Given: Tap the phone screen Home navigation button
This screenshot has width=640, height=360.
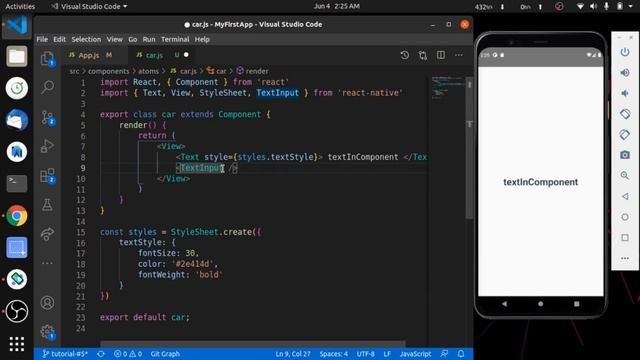Looking at the screenshot, I should (540, 304).
